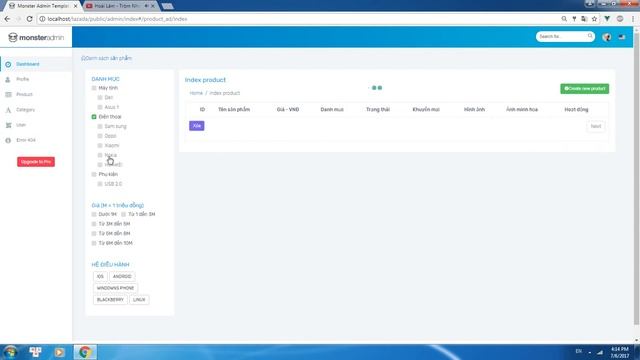The width and height of the screenshot is (640, 360).
Task: Click the flag language icon in the header
Action: coord(622,37)
